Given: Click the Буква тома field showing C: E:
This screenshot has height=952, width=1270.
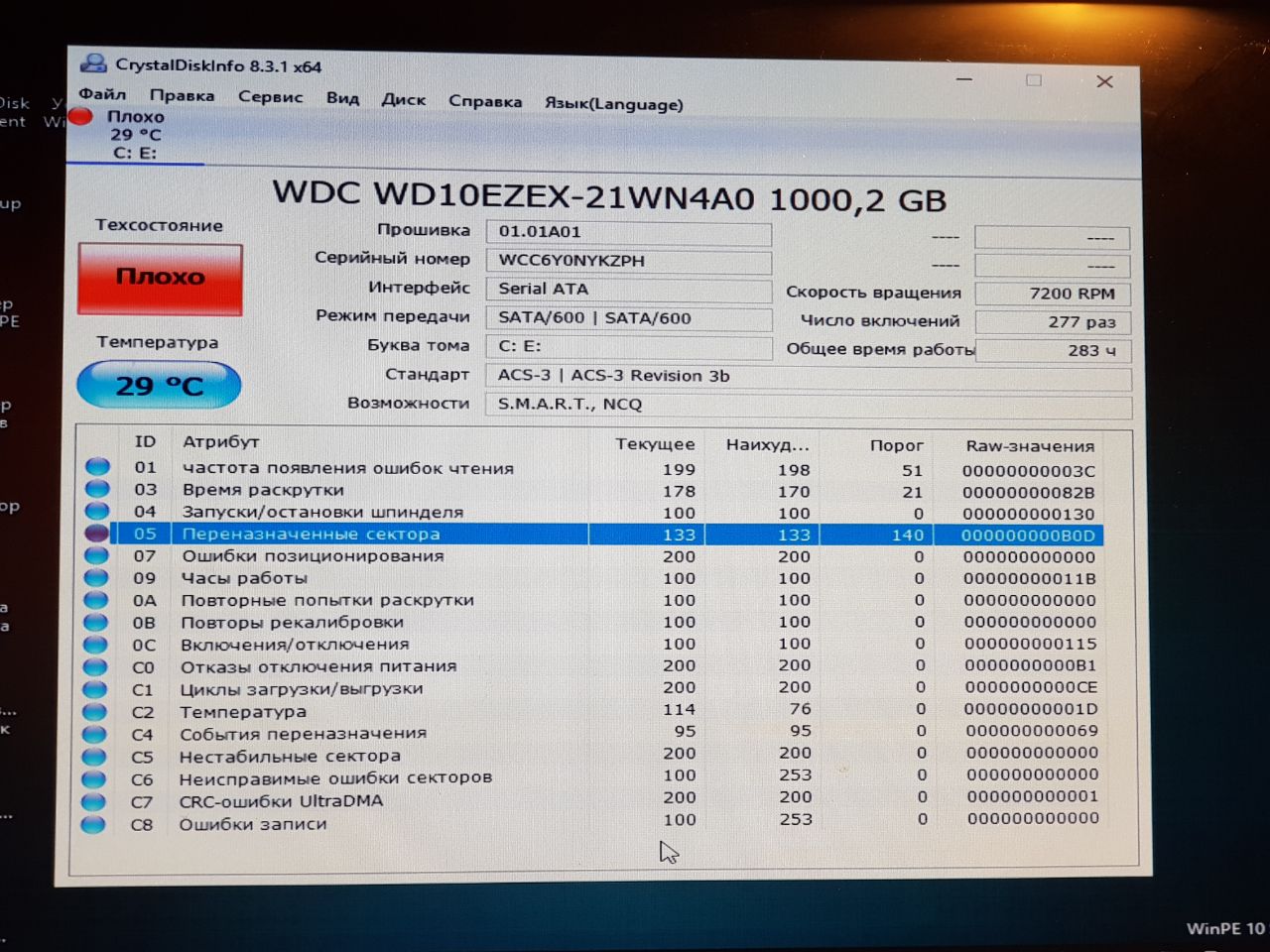Looking at the screenshot, I should tap(628, 347).
